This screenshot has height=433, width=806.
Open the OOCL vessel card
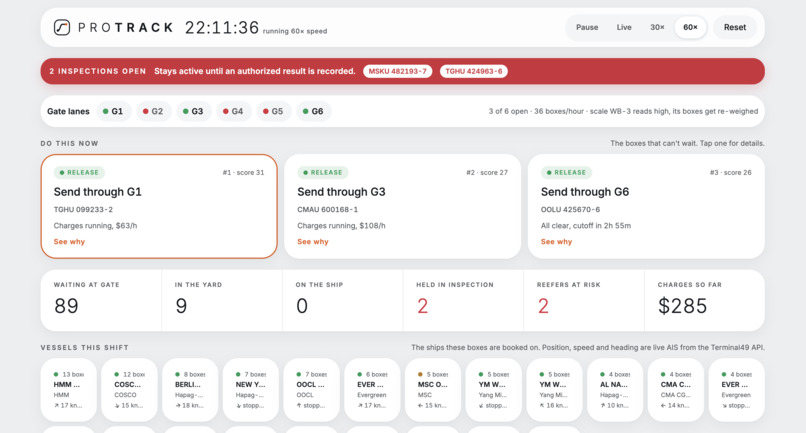(311, 390)
